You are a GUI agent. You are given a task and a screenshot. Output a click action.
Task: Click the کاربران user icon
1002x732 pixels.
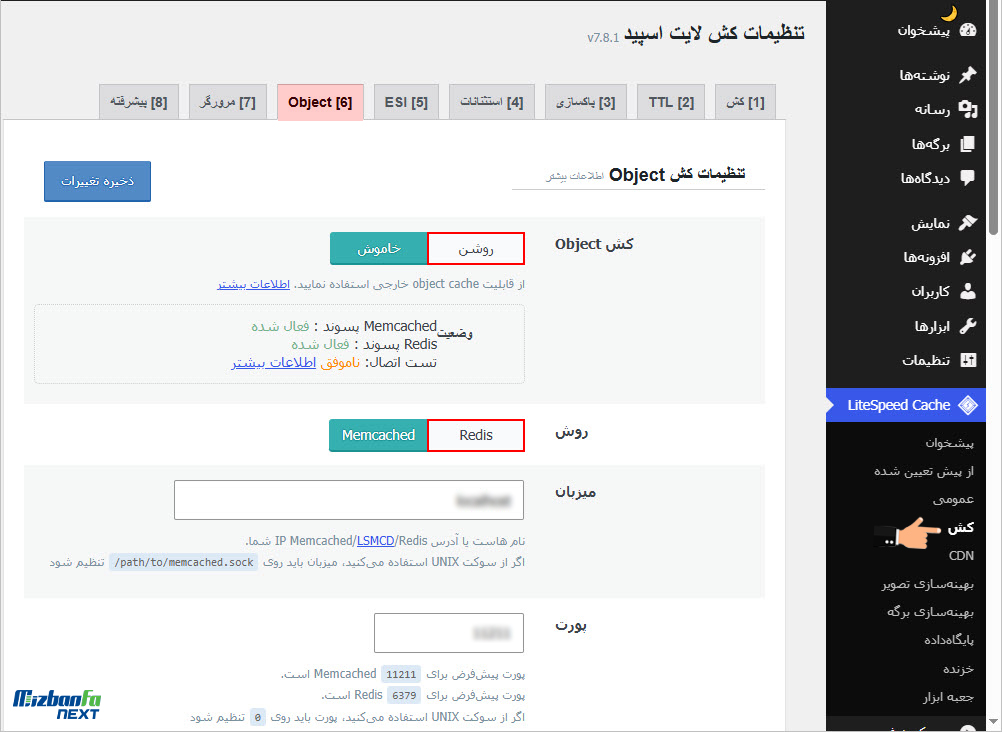pos(968,292)
